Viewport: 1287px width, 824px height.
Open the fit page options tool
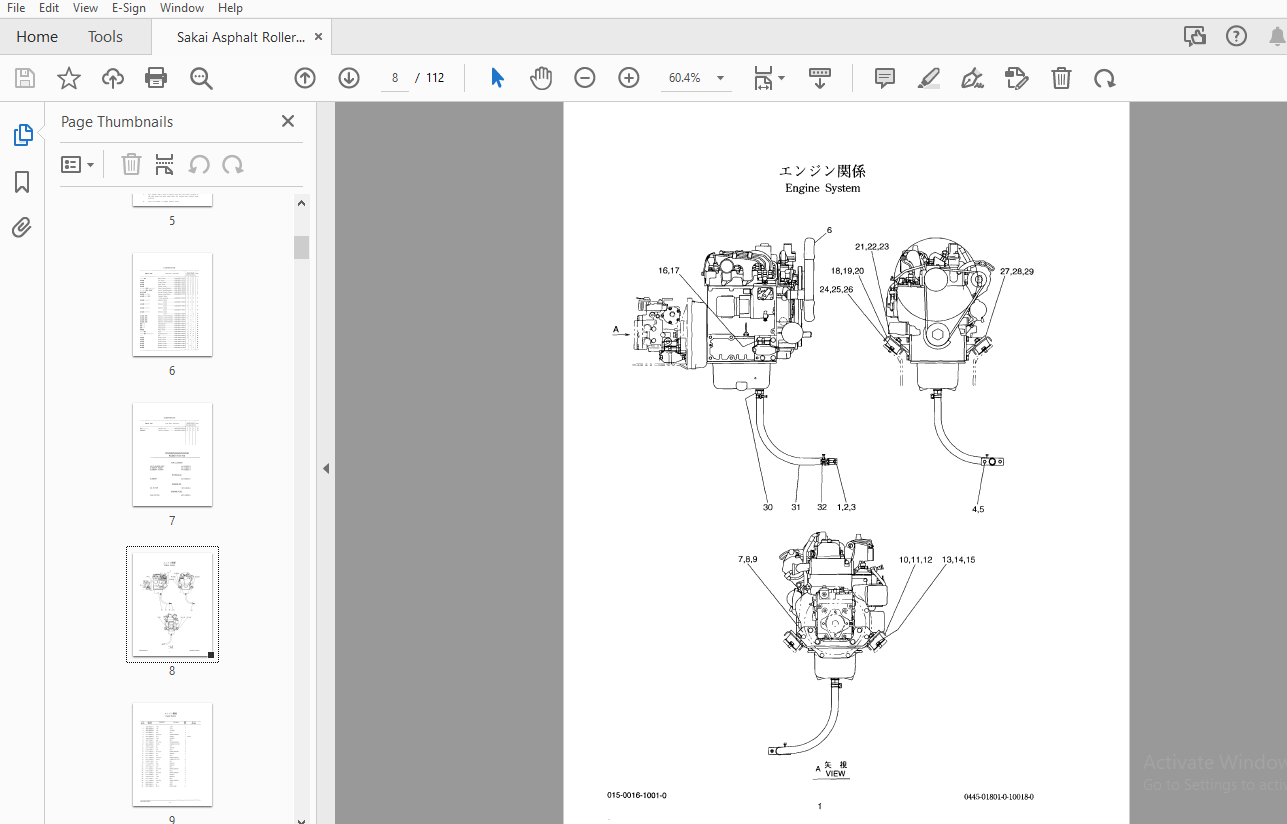(763, 78)
